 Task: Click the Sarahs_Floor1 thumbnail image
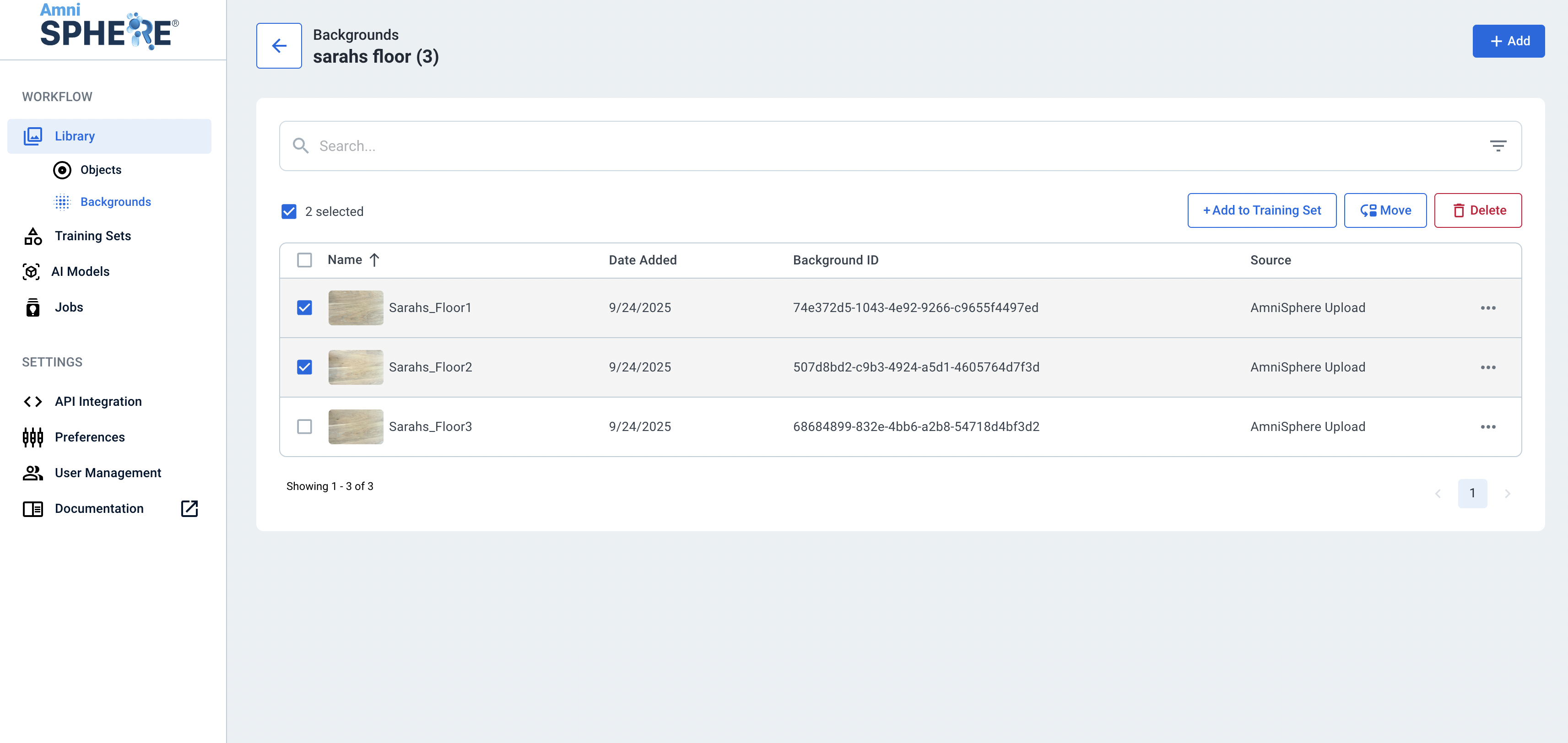pos(356,308)
